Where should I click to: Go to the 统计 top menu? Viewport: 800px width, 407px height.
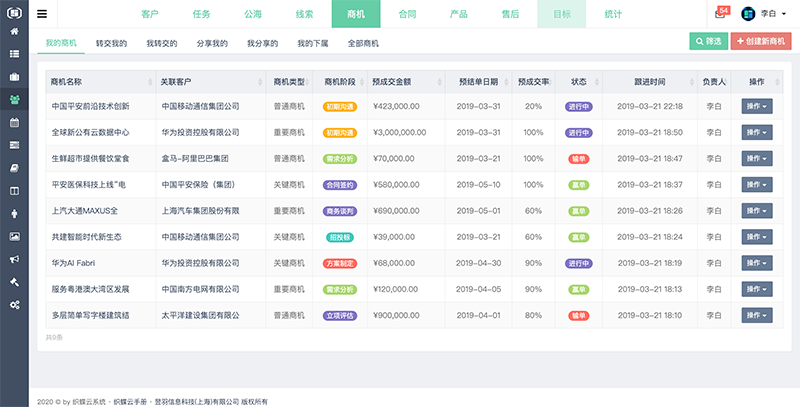pos(613,14)
